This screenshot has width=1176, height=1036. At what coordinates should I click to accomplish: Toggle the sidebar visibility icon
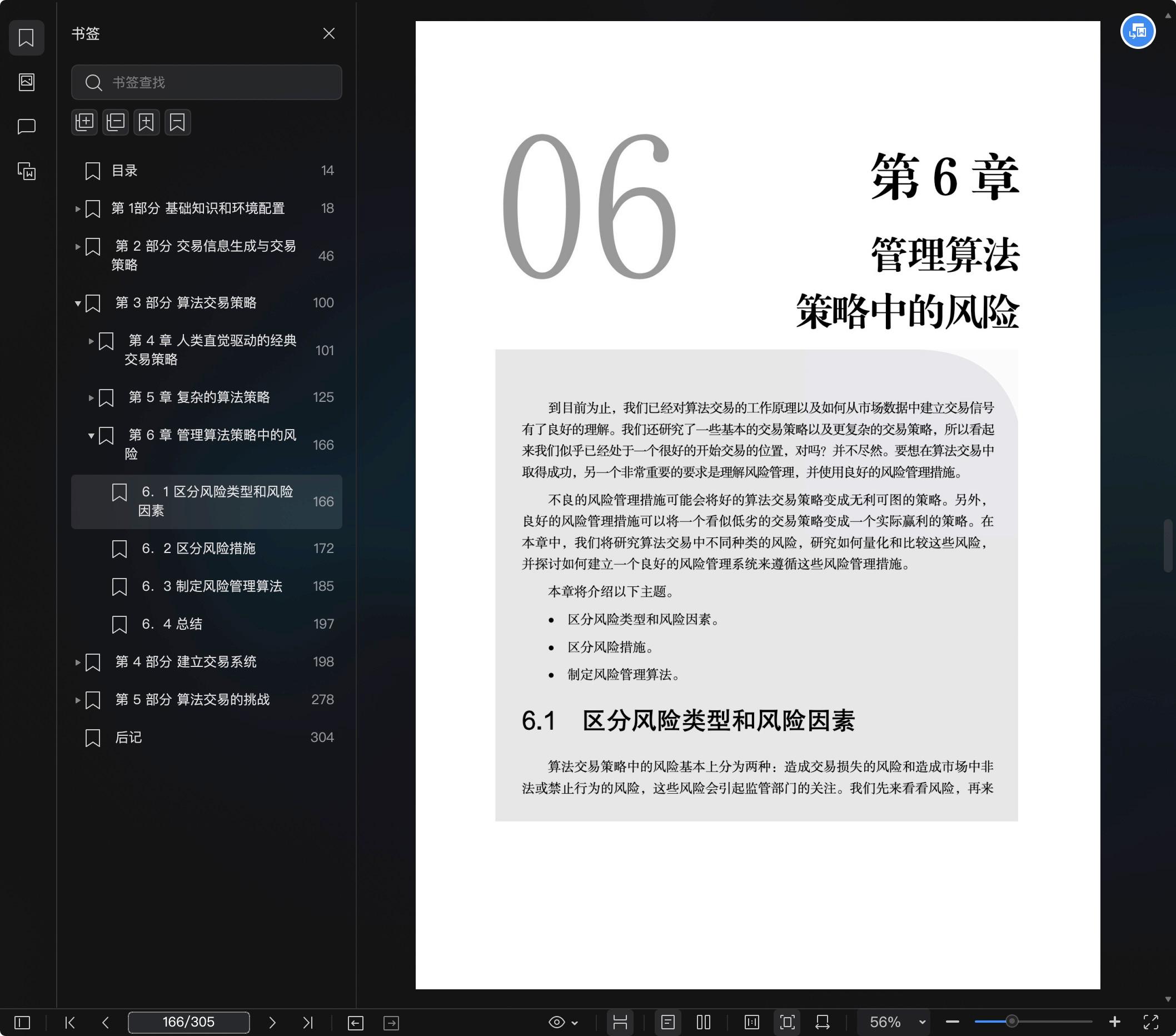(22, 1022)
